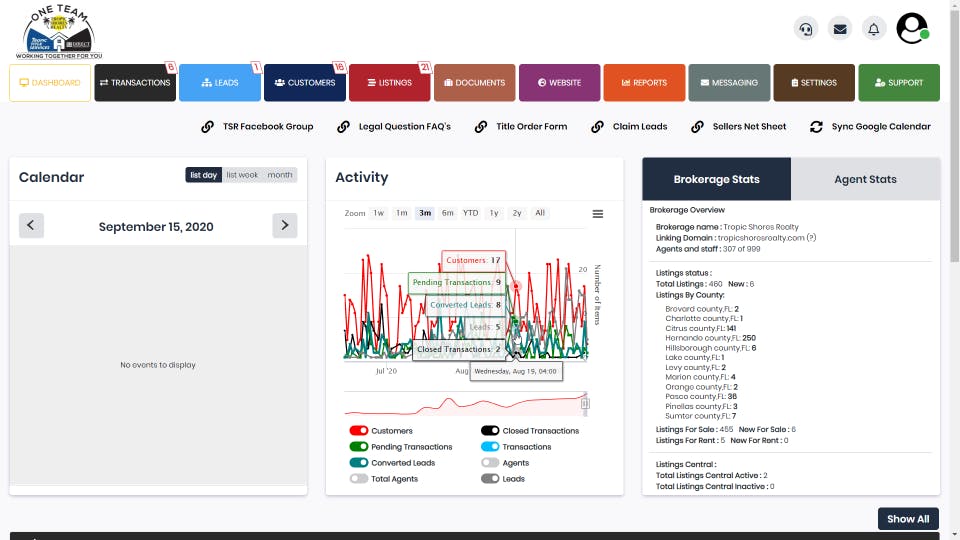The width and height of the screenshot is (960, 540).
Task: Click the chart navigator range handle
Action: pyautogui.click(x=585, y=403)
